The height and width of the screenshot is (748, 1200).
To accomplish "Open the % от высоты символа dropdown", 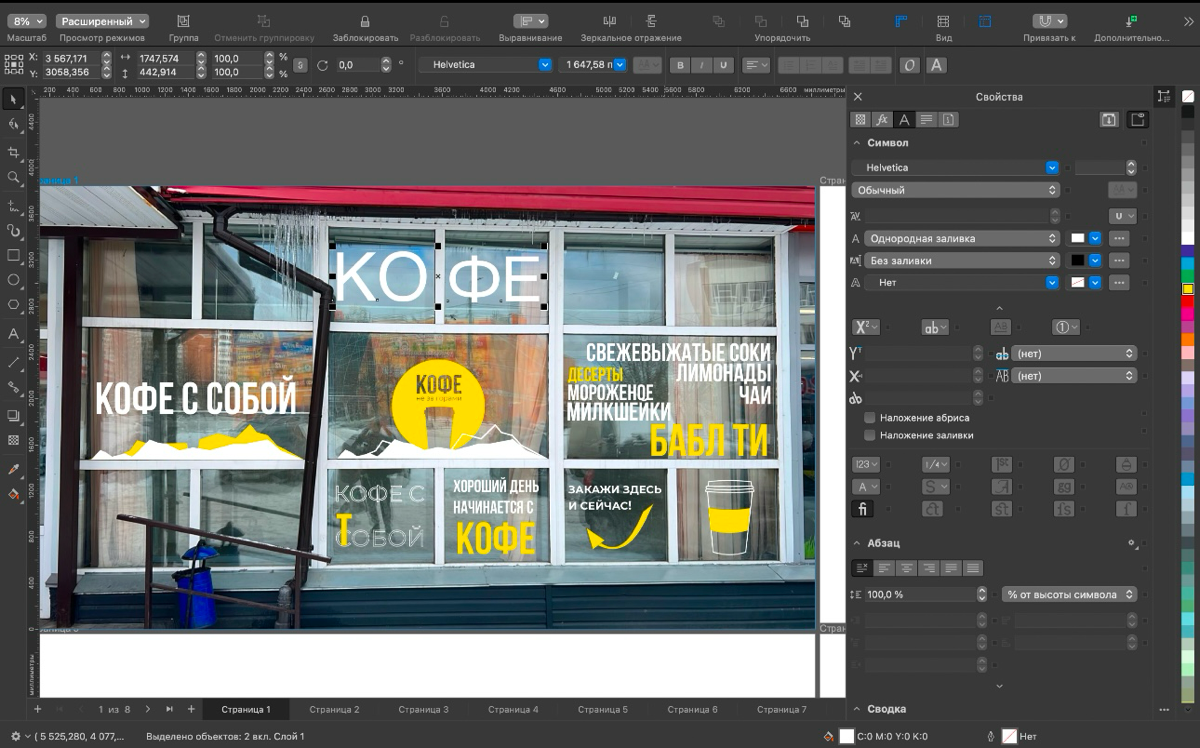I will [x=1069, y=594].
